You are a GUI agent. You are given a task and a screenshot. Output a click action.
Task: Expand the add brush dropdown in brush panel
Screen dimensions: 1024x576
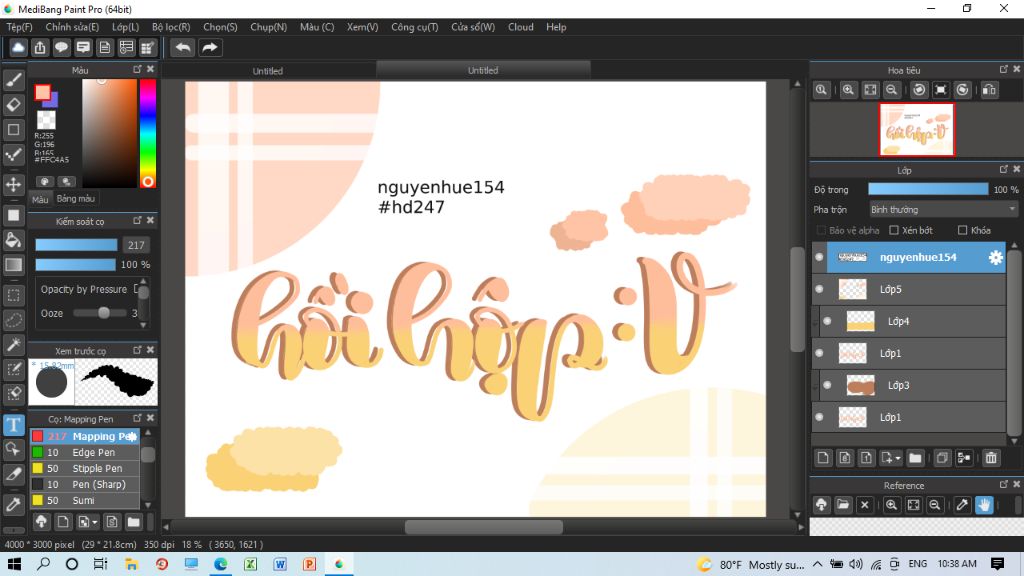95,522
